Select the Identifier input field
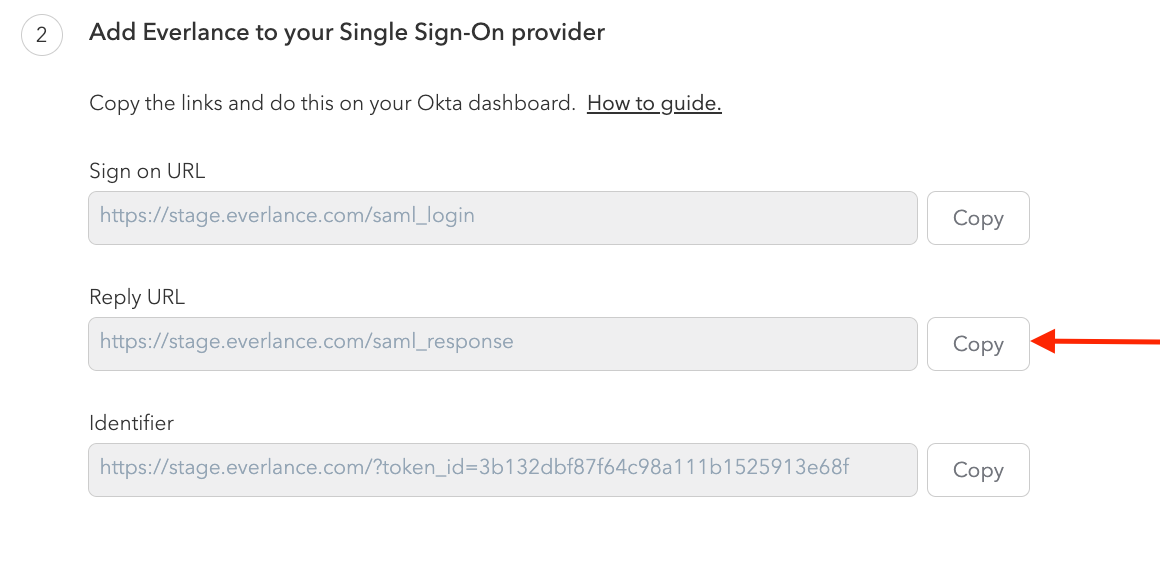Image resolution: width=1160 pixels, height=568 pixels. 880,470
